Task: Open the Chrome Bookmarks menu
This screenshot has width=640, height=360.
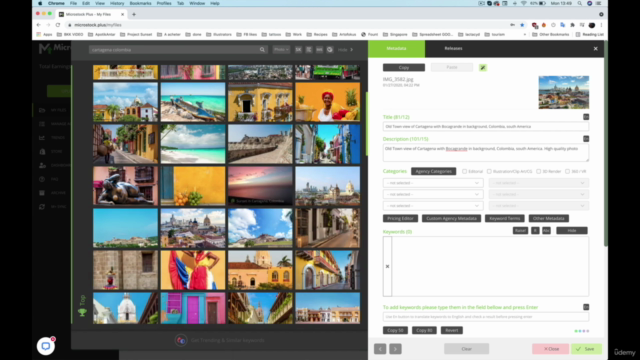Action: click(140, 3)
